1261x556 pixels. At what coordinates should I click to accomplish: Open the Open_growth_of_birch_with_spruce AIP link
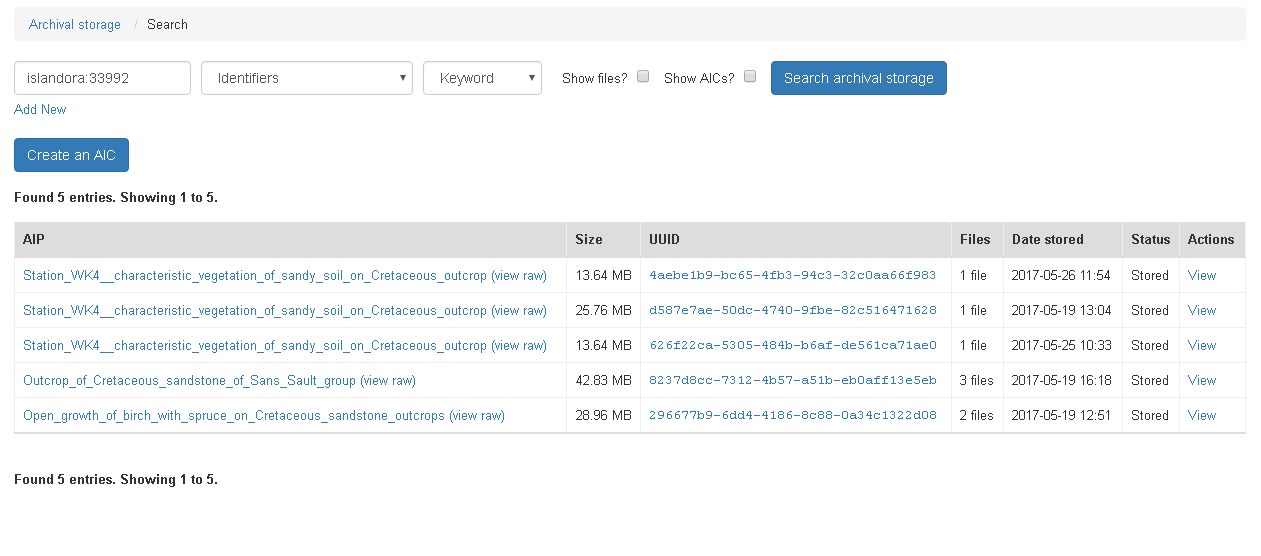click(234, 415)
